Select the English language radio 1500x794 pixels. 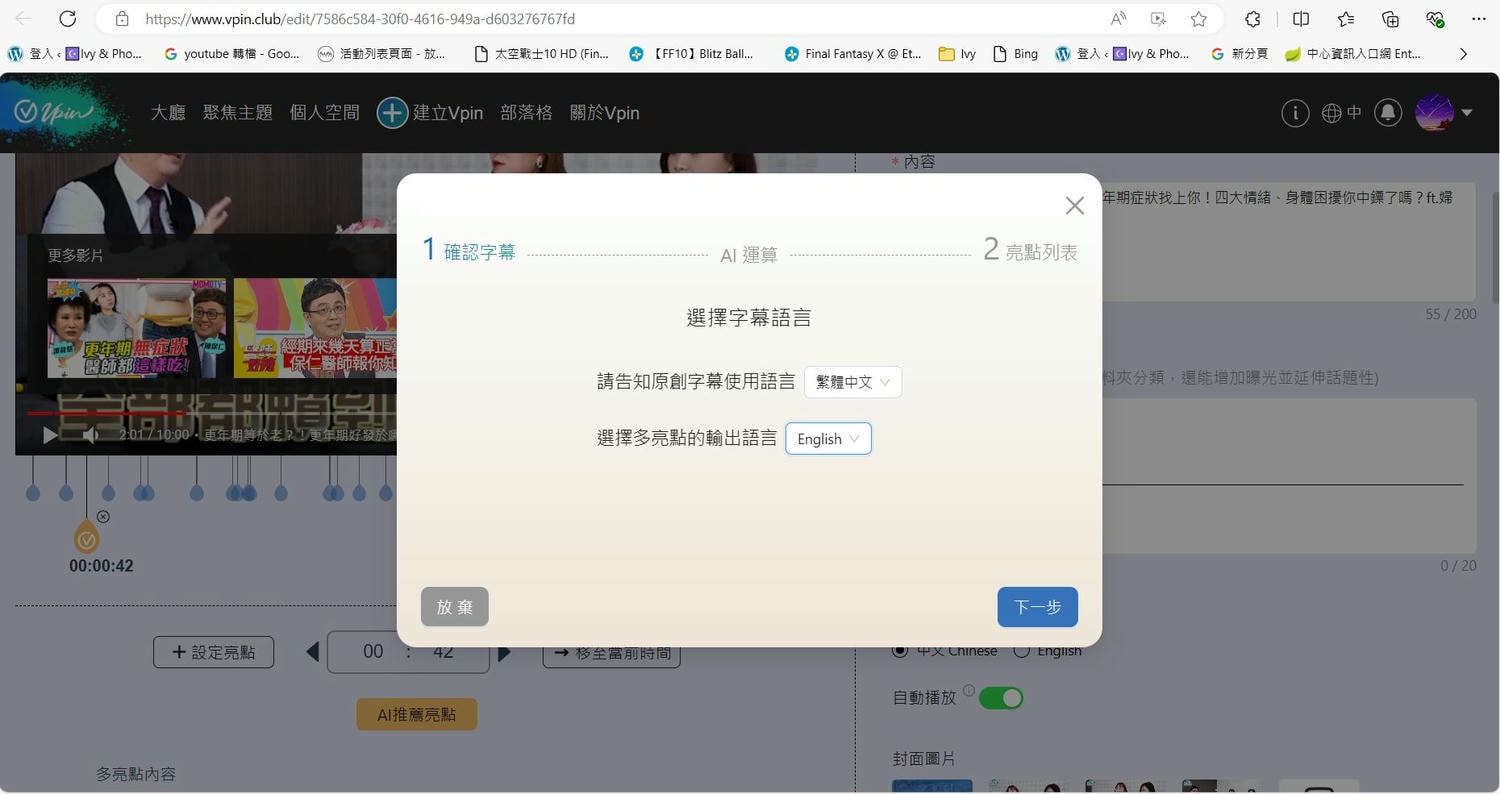point(1021,650)
